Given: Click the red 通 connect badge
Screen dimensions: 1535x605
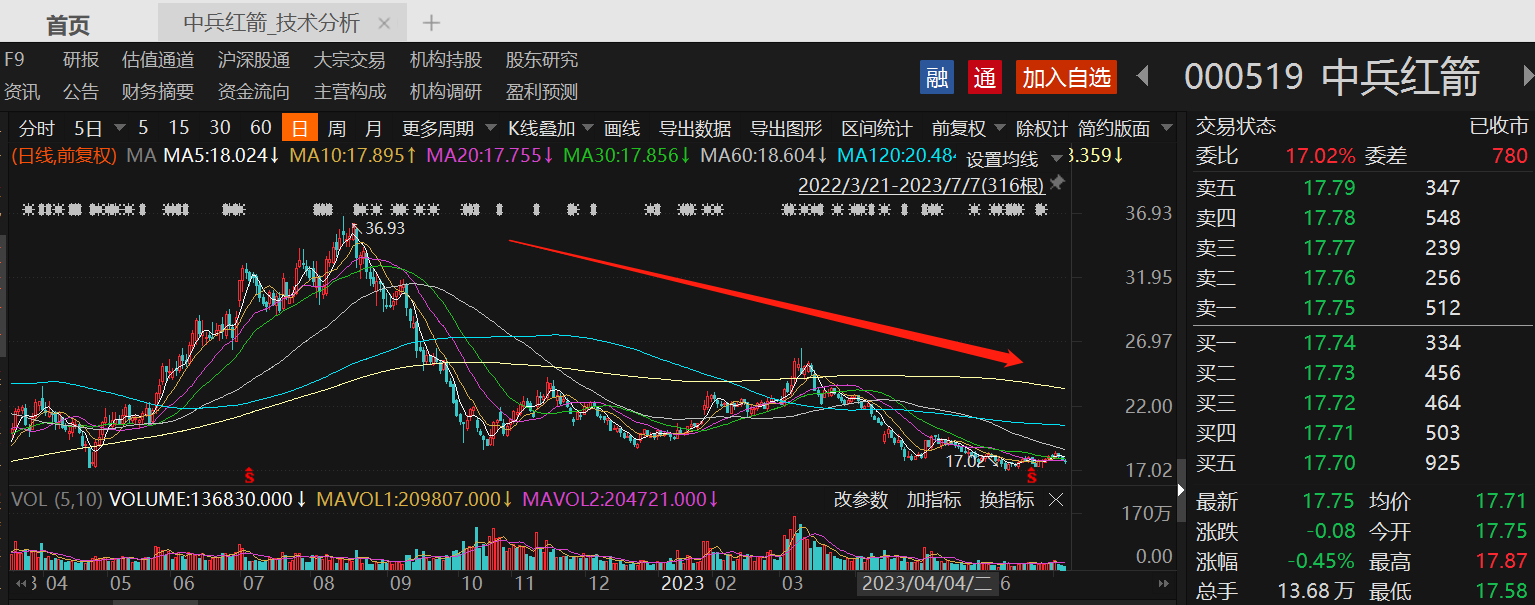Looking at the screenshot, I should coord(985,77).
